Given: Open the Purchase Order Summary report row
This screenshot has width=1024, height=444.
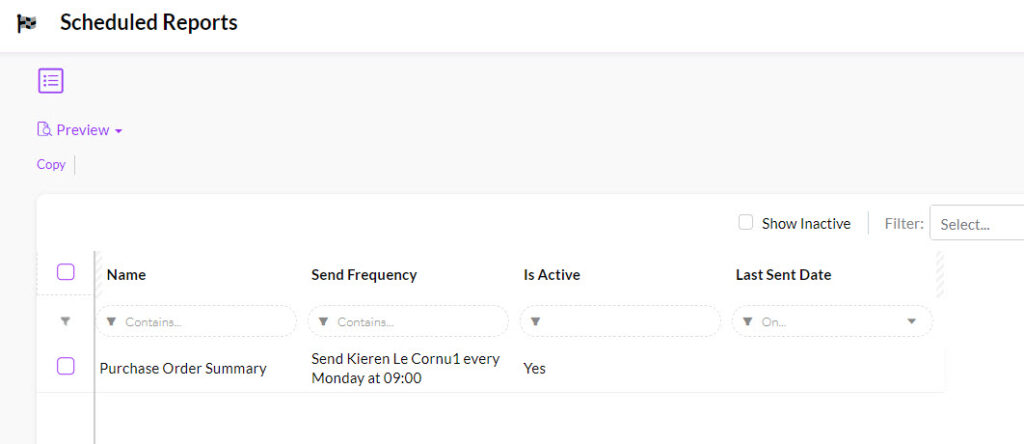Looking at the screenshot, I should (x=490, y=368).
